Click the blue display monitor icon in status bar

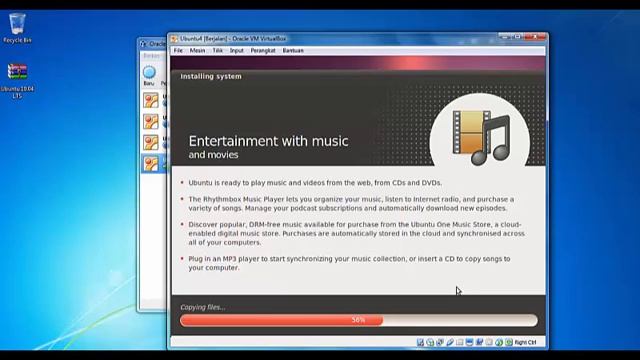[x=469, y=342]
